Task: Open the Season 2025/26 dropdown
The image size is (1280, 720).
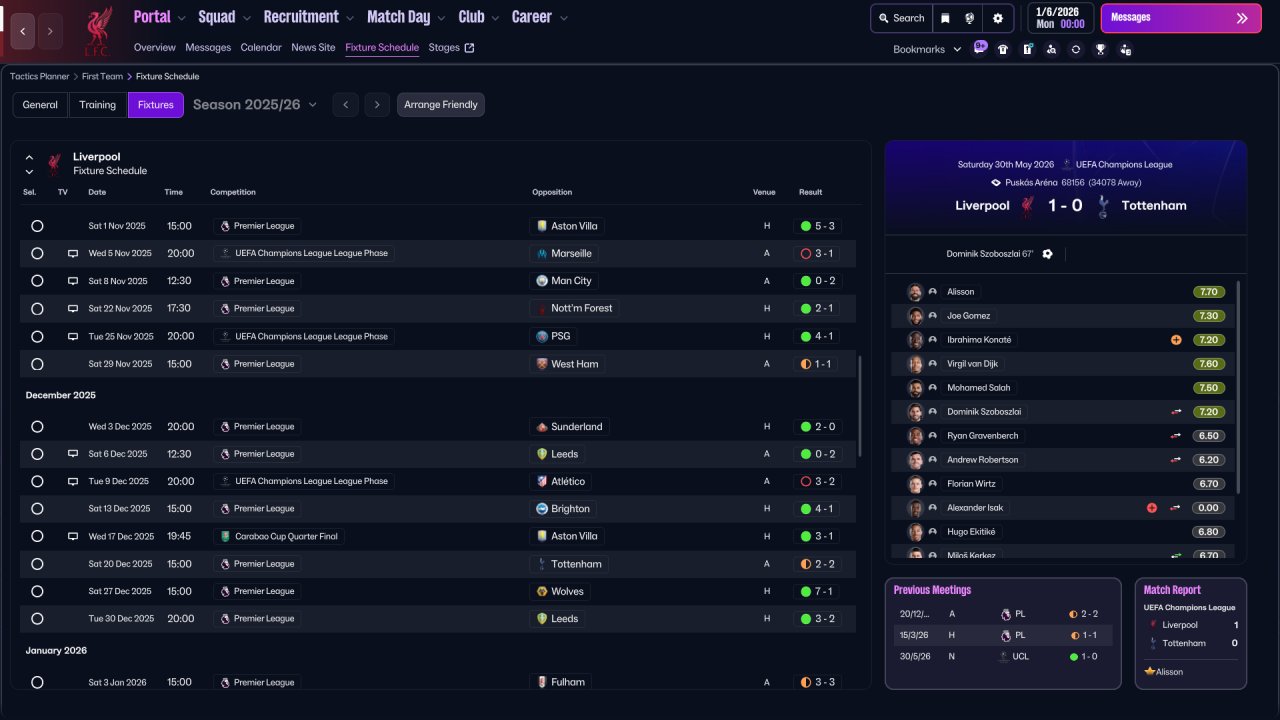Action: 255,105
